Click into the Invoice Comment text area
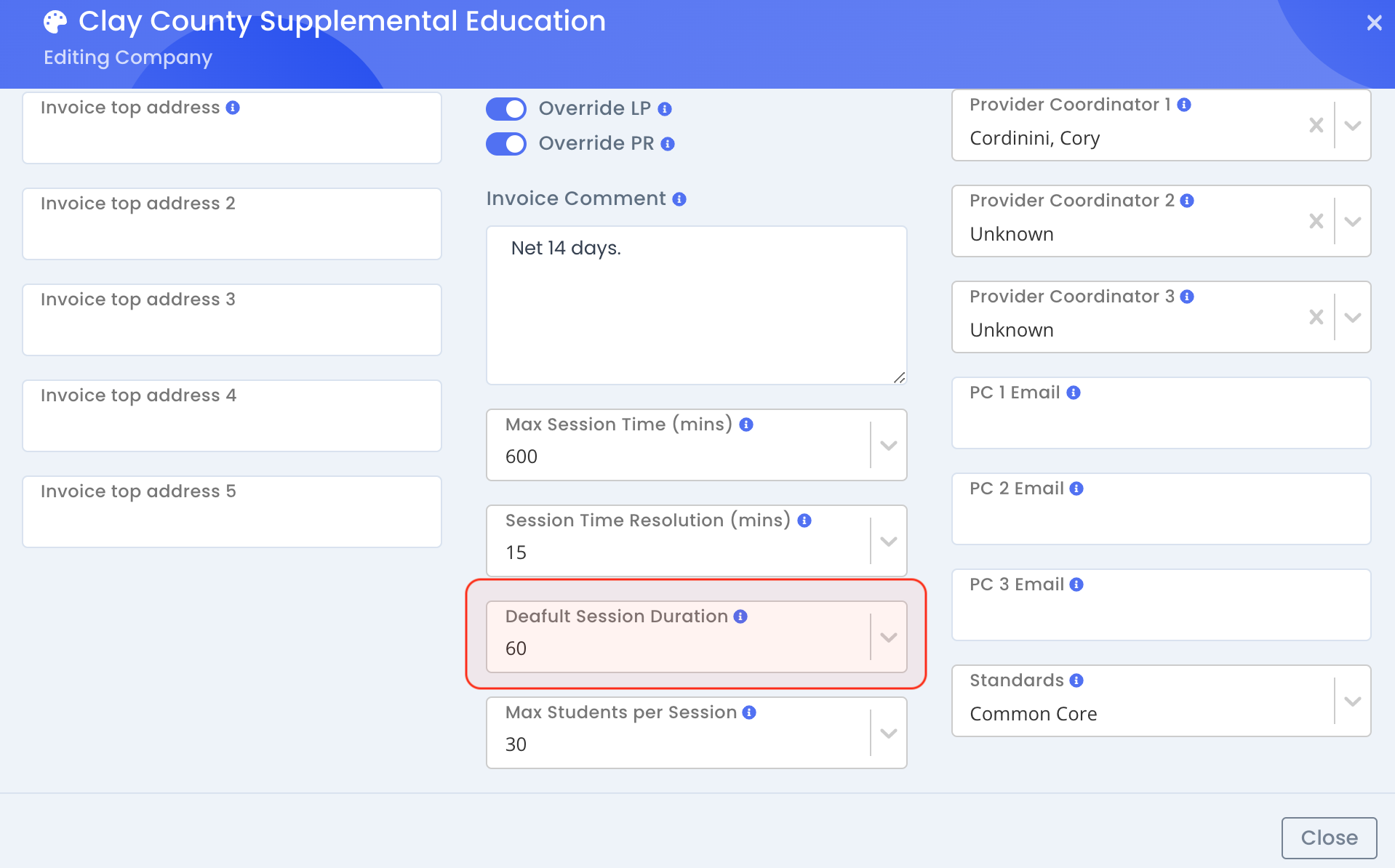Screen dimensions: 1395x868 [697, 305]
